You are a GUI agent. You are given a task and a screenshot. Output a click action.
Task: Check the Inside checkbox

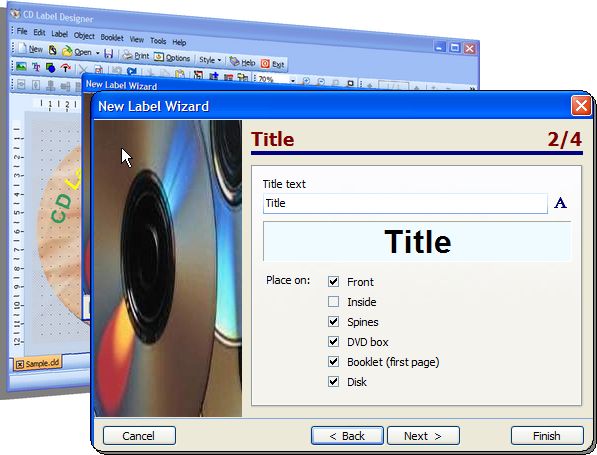point(334,302)
